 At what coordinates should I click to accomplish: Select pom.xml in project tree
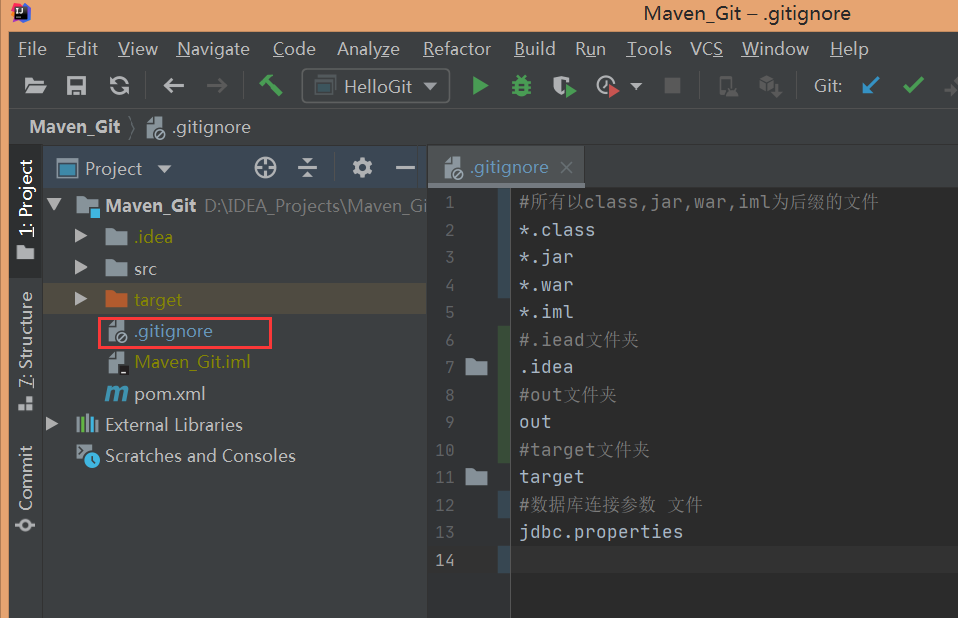pos(155,394)
